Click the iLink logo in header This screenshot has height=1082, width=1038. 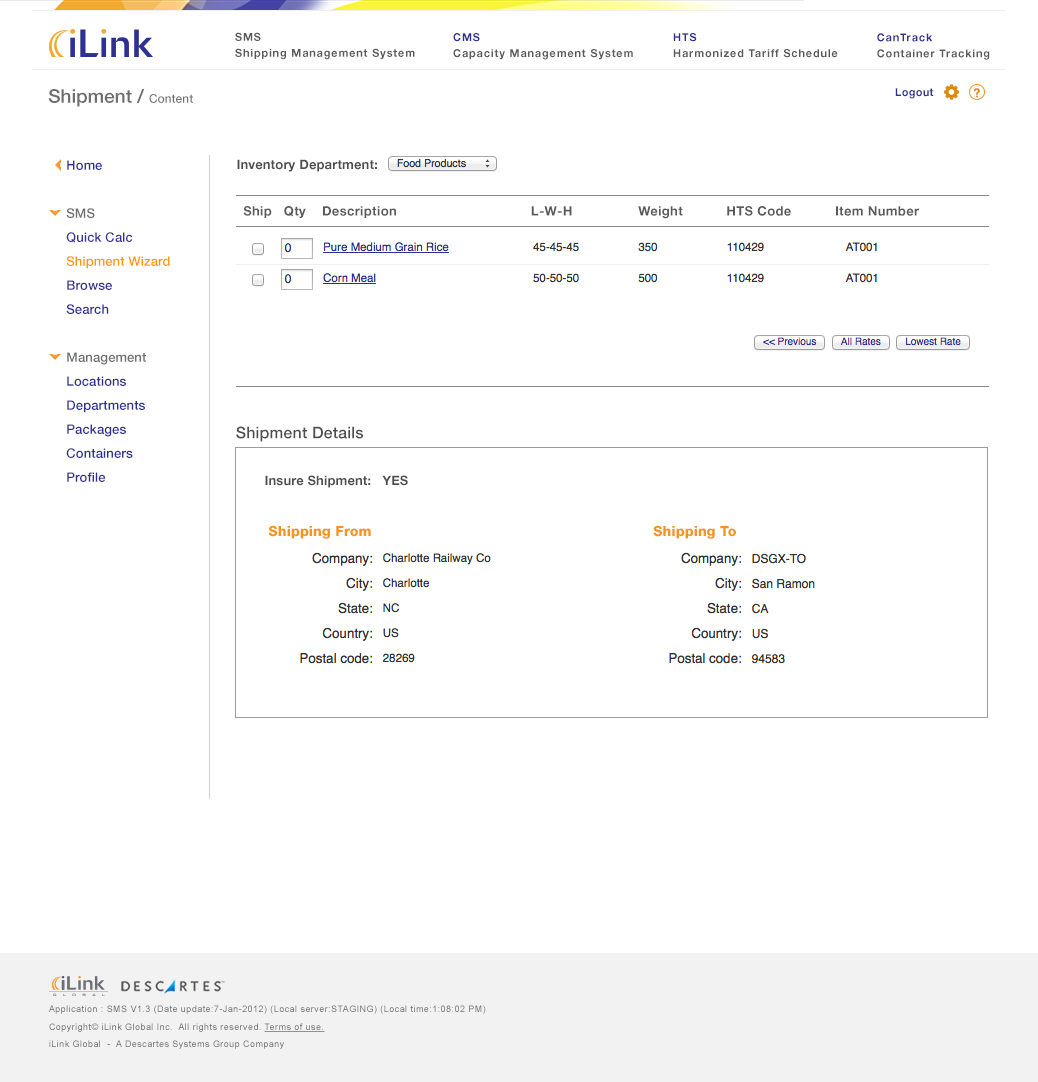pos(101,44)
